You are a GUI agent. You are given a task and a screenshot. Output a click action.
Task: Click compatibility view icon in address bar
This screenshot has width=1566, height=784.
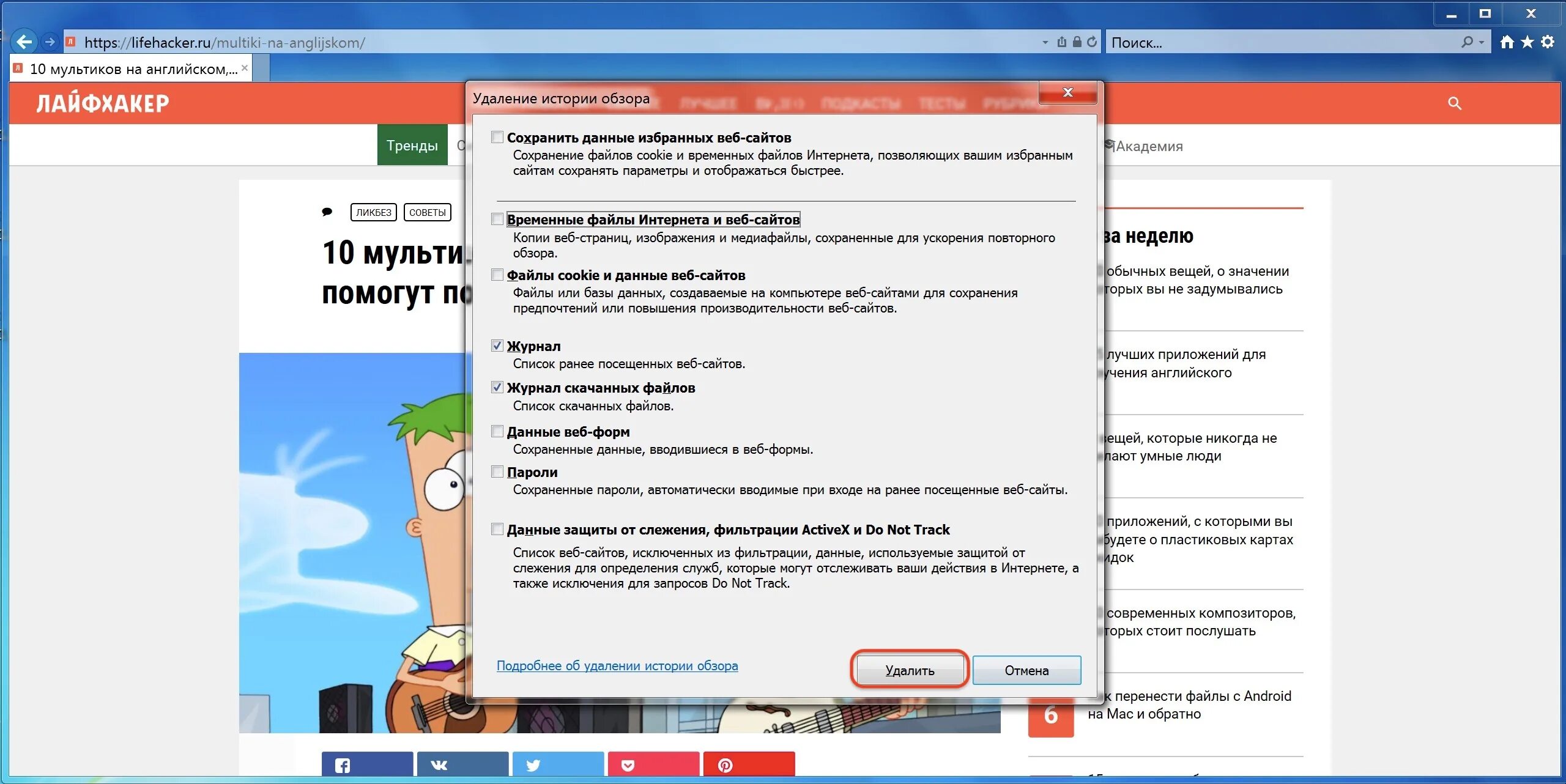[x=1062, y=42]
